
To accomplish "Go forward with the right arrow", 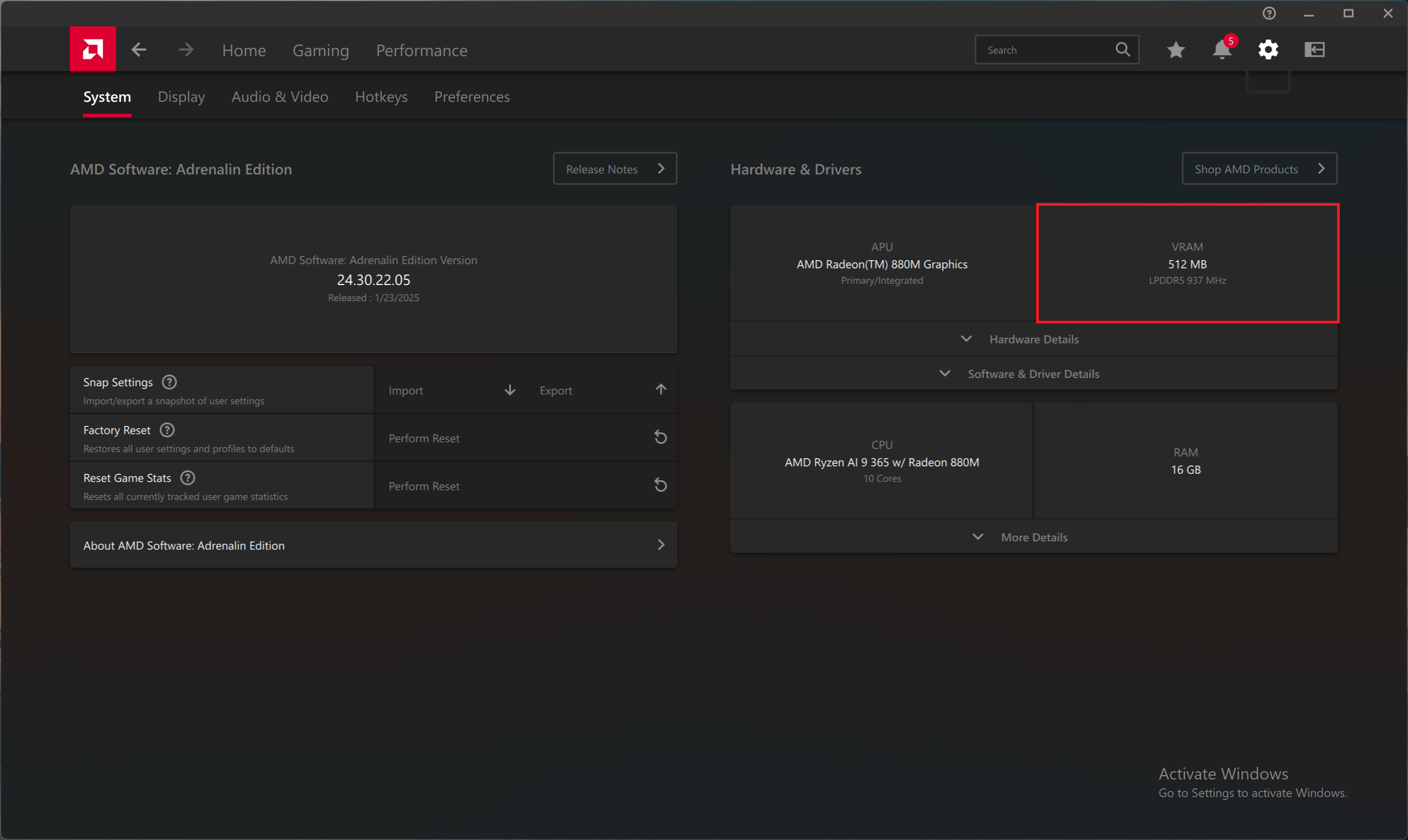I will click(185, 50).
